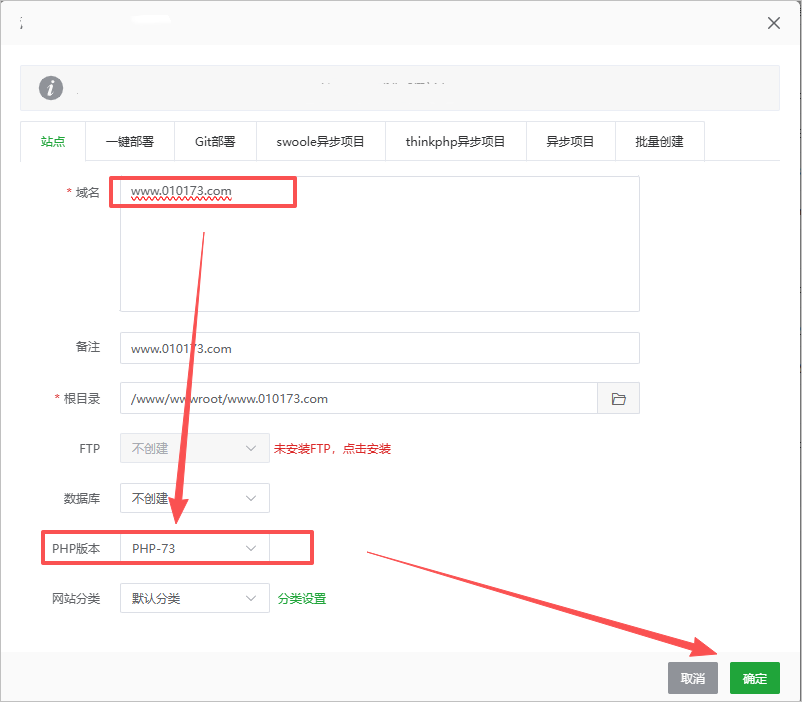The image size is (802, 702).
Task: Expand the 网站分类 默认分类 dropdown
Action: (194, 598)
